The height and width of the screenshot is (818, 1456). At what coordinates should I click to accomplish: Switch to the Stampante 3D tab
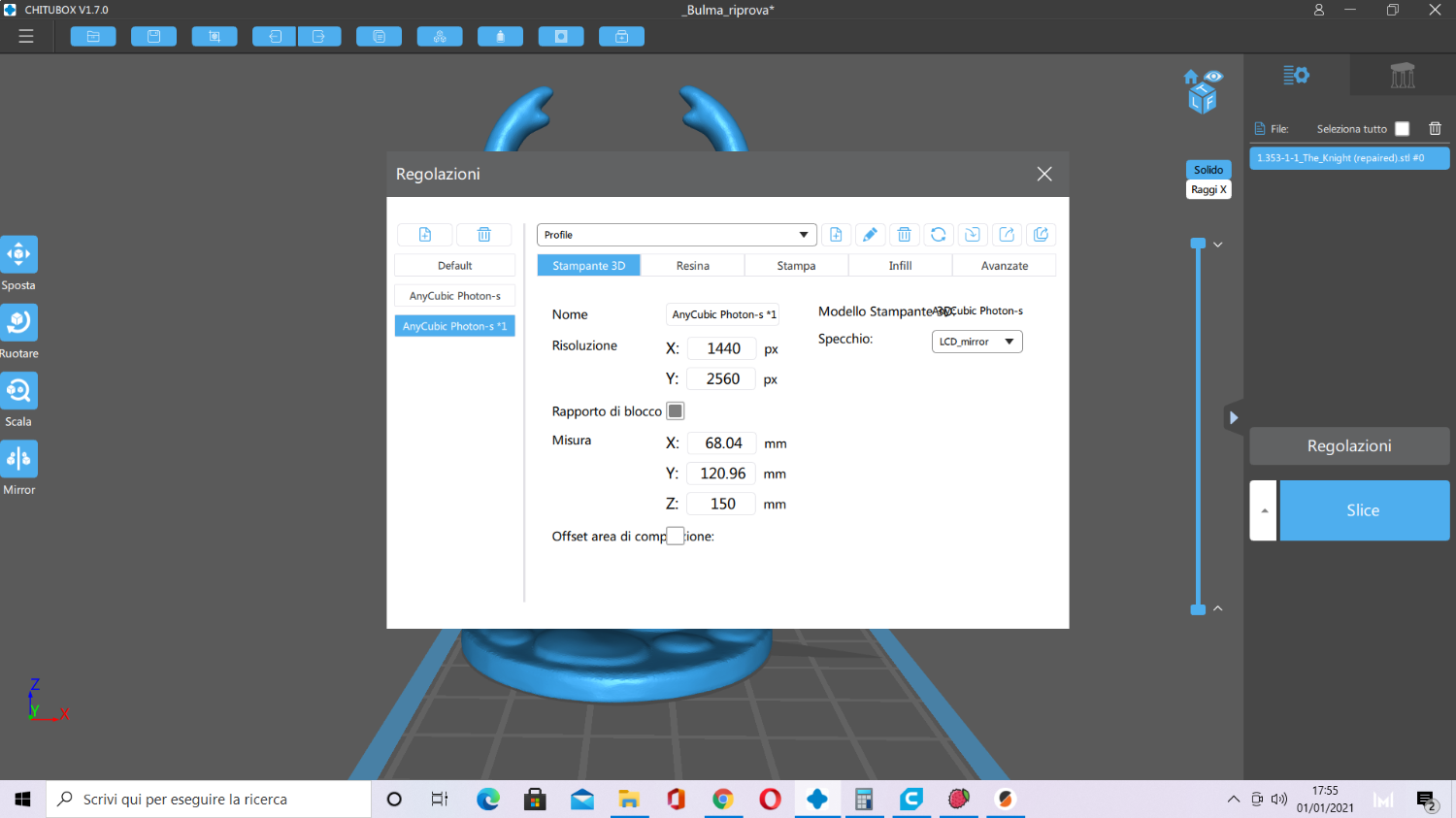(x=589, y=265)
